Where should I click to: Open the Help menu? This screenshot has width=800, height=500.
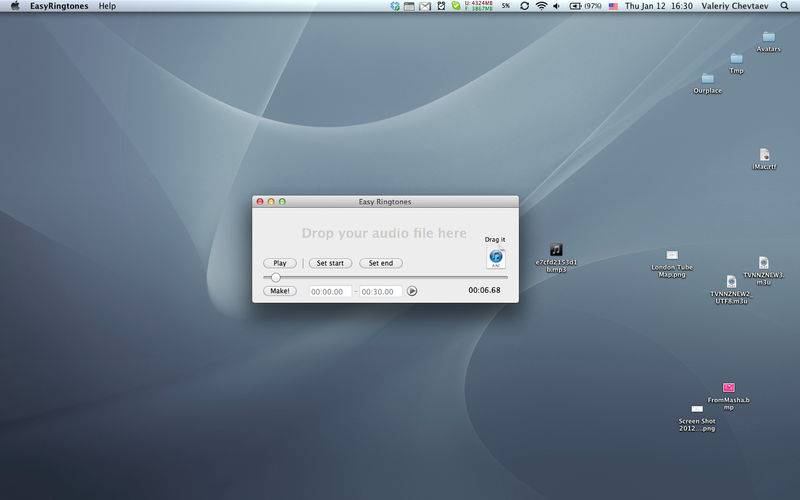click(107, 6)
